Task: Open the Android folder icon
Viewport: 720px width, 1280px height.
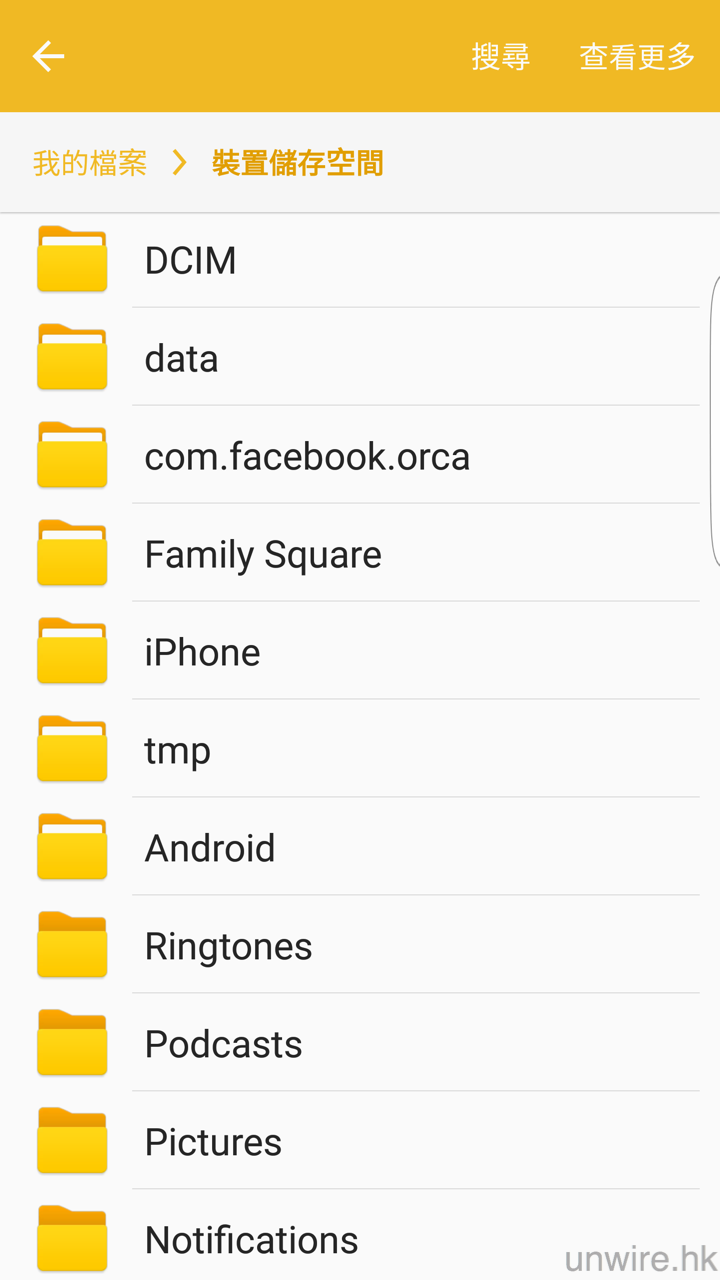Action: click(x=72, y=848)
